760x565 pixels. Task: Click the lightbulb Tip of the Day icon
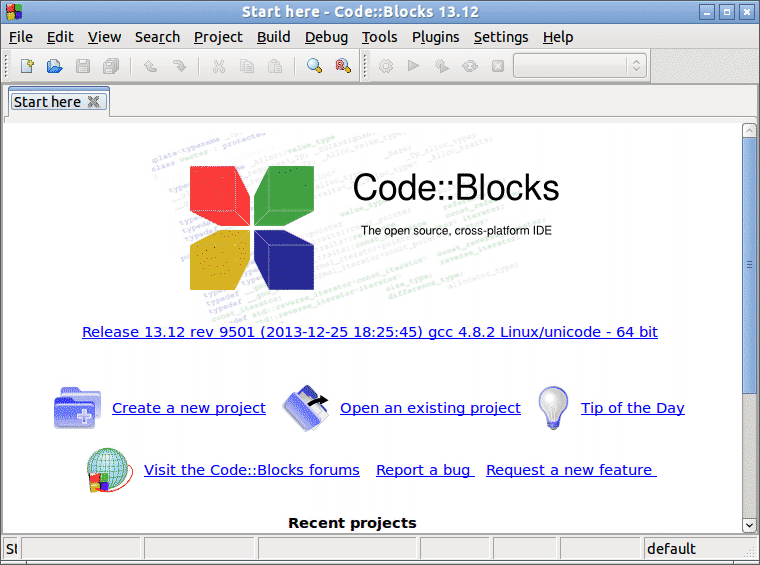coord(553,408)
